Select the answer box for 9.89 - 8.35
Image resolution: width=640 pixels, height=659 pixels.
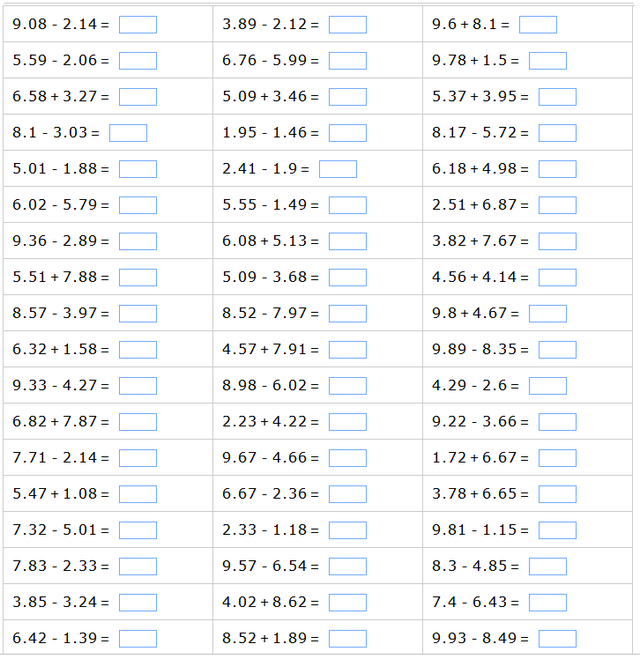557,350
